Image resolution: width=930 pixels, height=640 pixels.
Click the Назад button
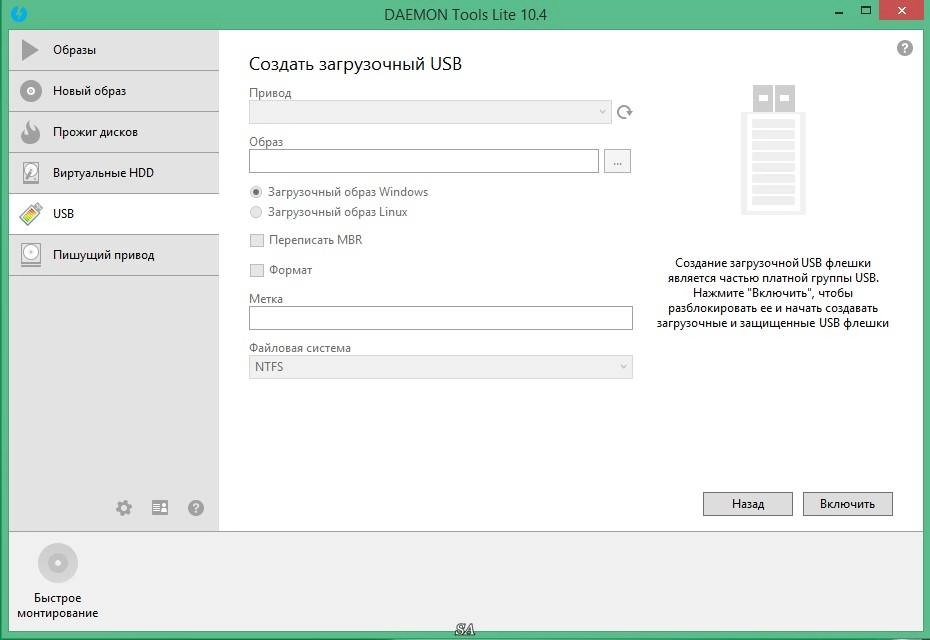point(748,504)
